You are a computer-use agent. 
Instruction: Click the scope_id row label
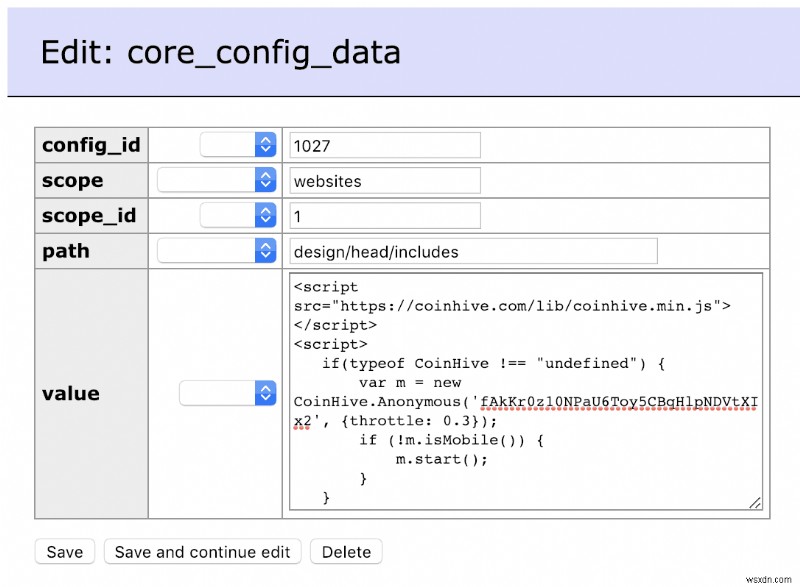point(91,216)
